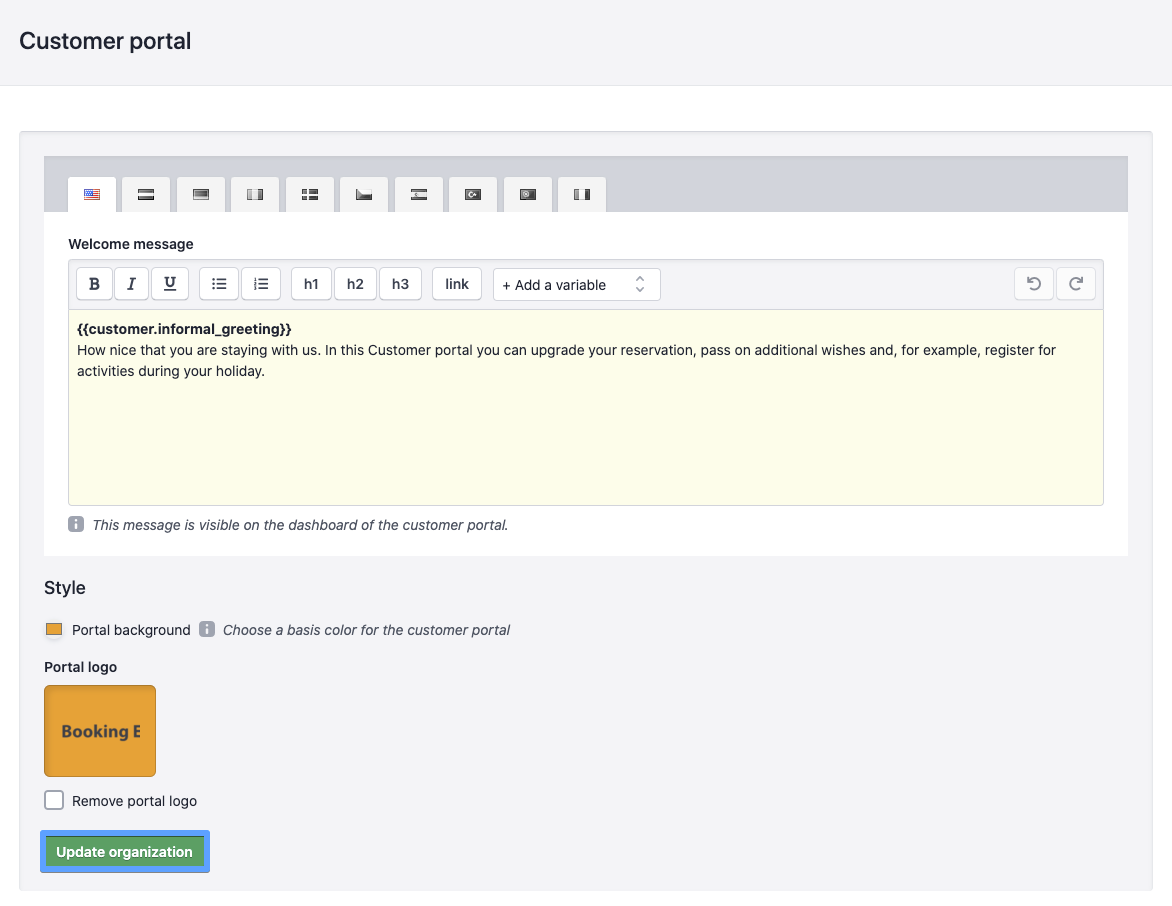Click the info icon next to Portal background
This screenshot has width=1172, height=906.
coord(207,629)
